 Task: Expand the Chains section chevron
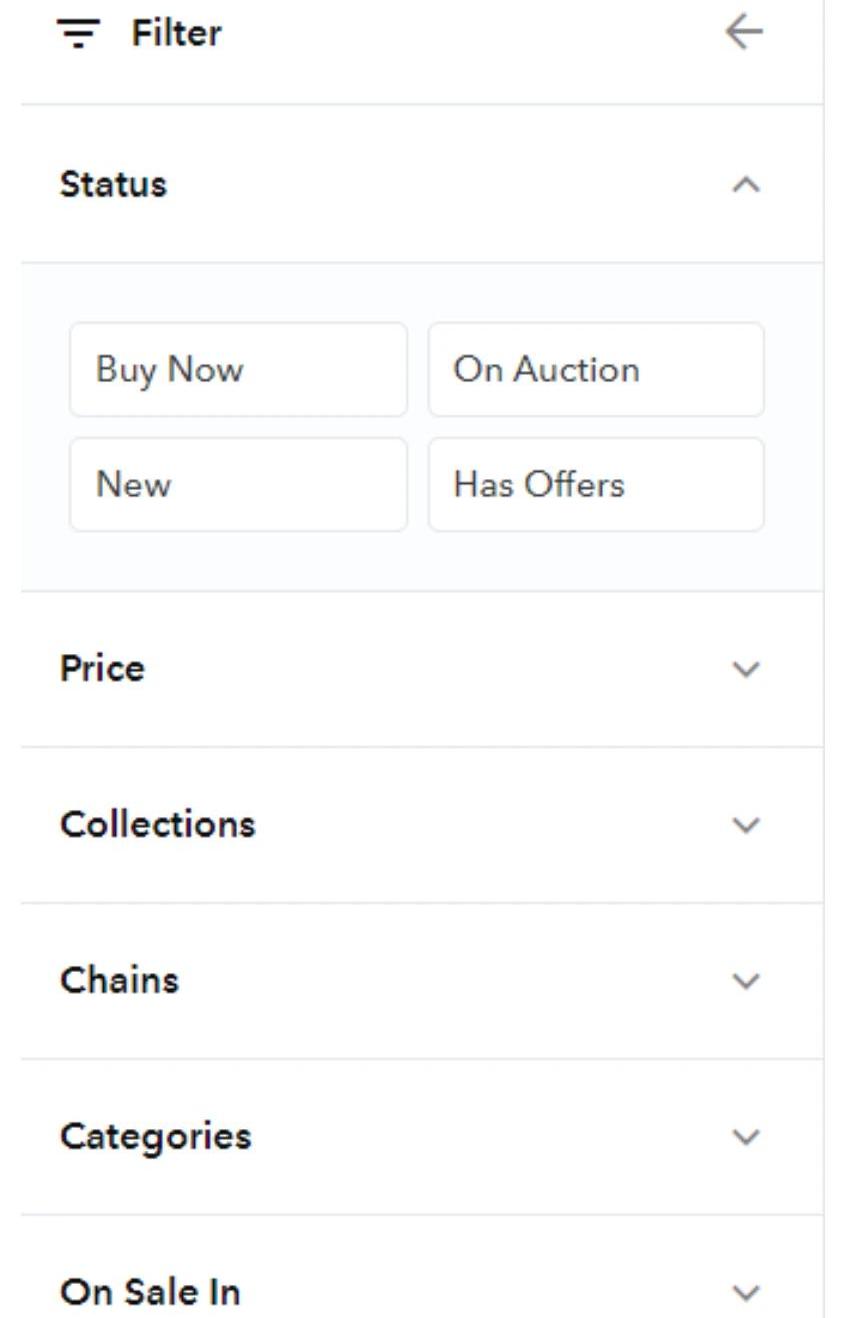746,981
